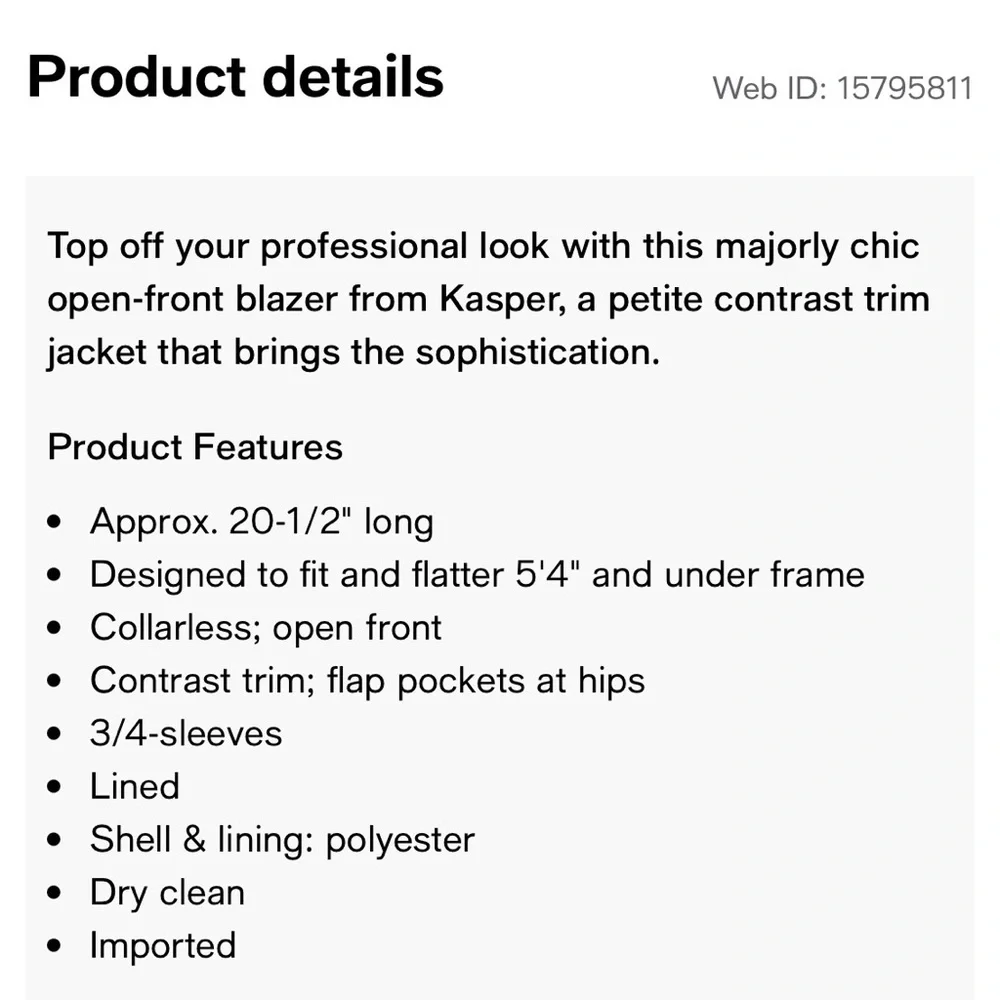This screenshot has width=1000, height=1000.
Task: Click the 3/4-sleeves feature item
Action: [186, 733]
